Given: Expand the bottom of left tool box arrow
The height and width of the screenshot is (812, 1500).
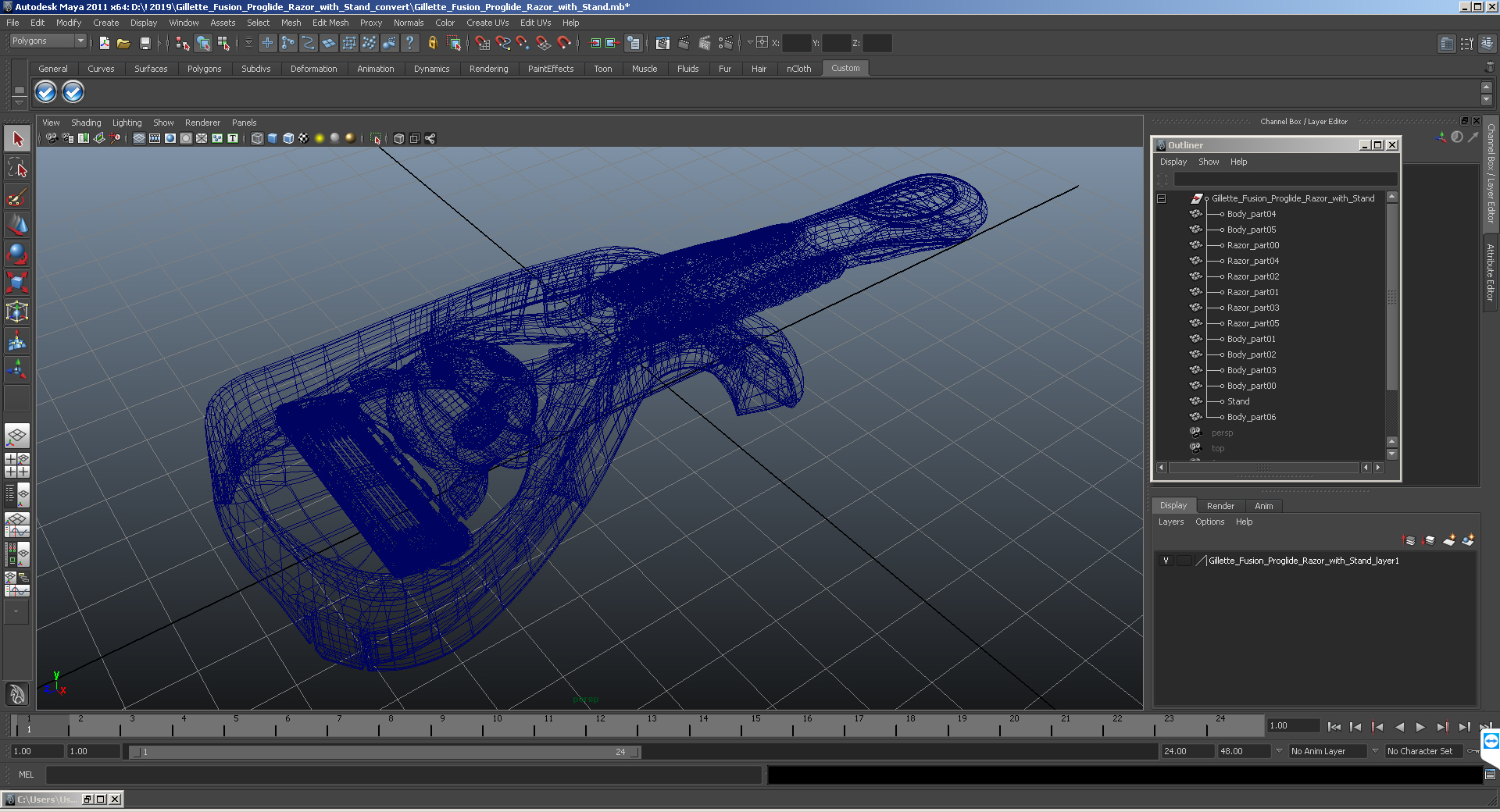Looking at the screenshot, I should [x=16, y=612].
